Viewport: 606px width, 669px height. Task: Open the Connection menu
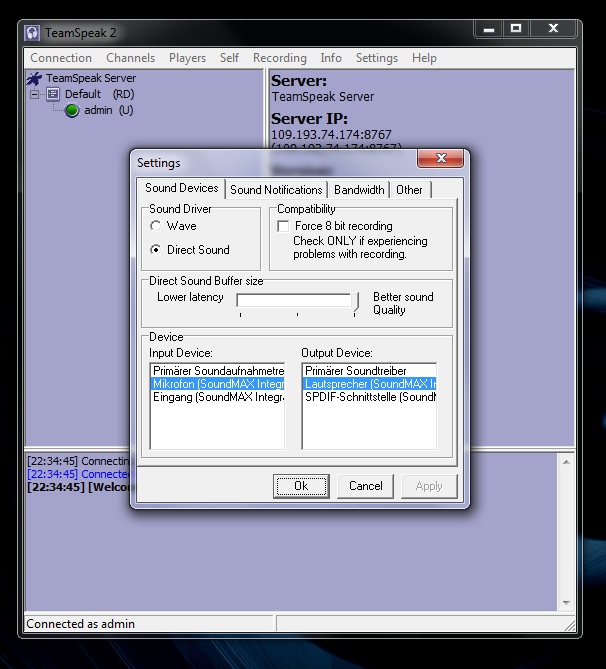pyautogui.click(x=61, y=58)
